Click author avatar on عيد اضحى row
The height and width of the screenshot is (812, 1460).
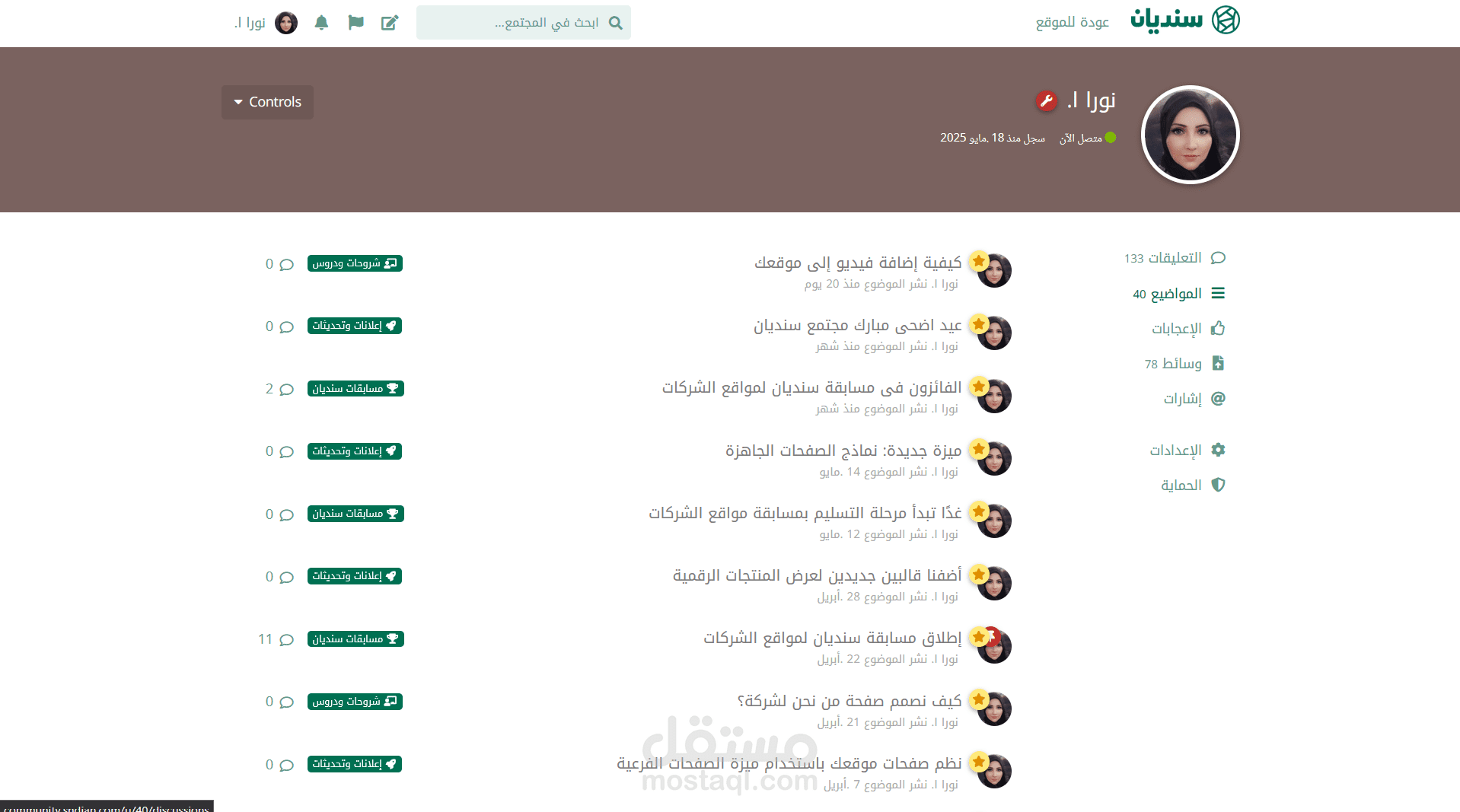(994, 333)
